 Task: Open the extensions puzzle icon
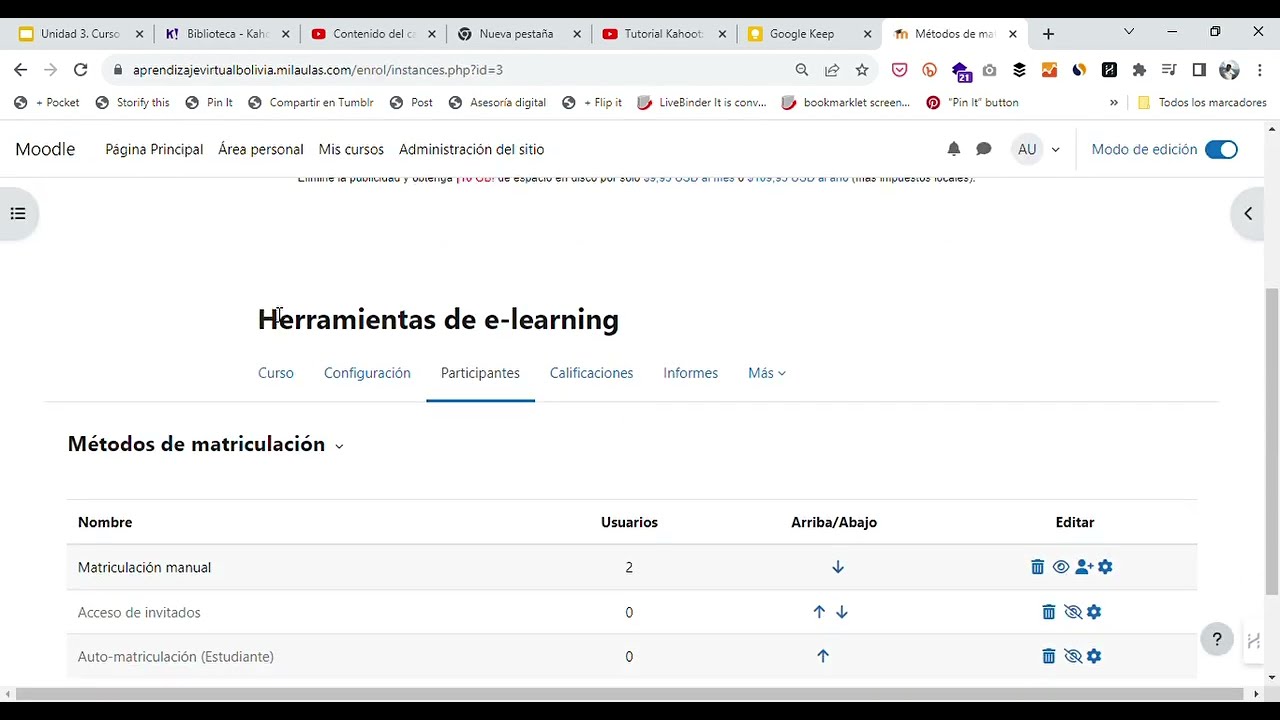pos(1139,70)
